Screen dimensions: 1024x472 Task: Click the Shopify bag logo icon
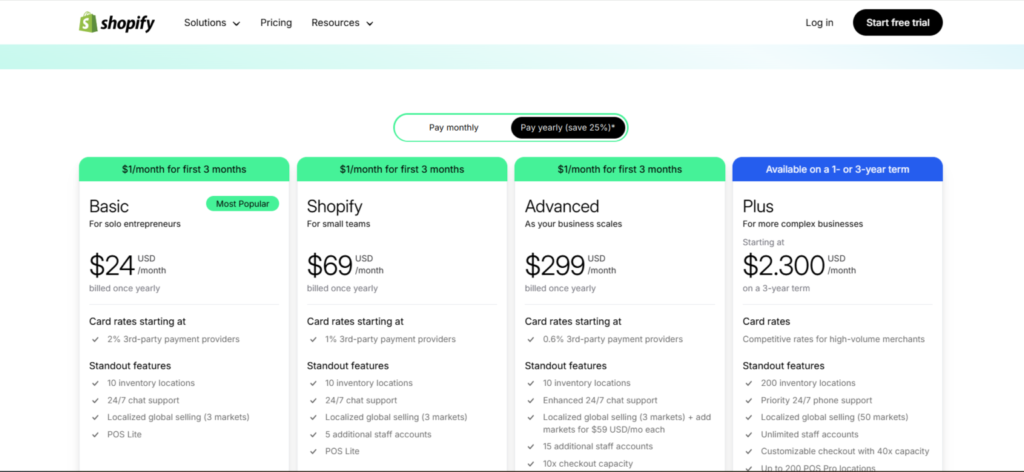(x=88, y=22)
